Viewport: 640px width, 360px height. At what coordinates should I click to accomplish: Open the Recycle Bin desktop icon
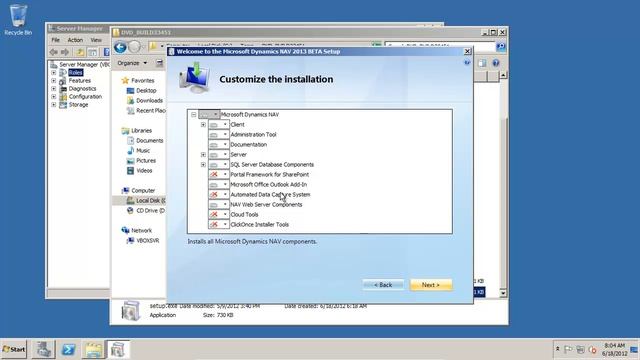coord(18,20)
